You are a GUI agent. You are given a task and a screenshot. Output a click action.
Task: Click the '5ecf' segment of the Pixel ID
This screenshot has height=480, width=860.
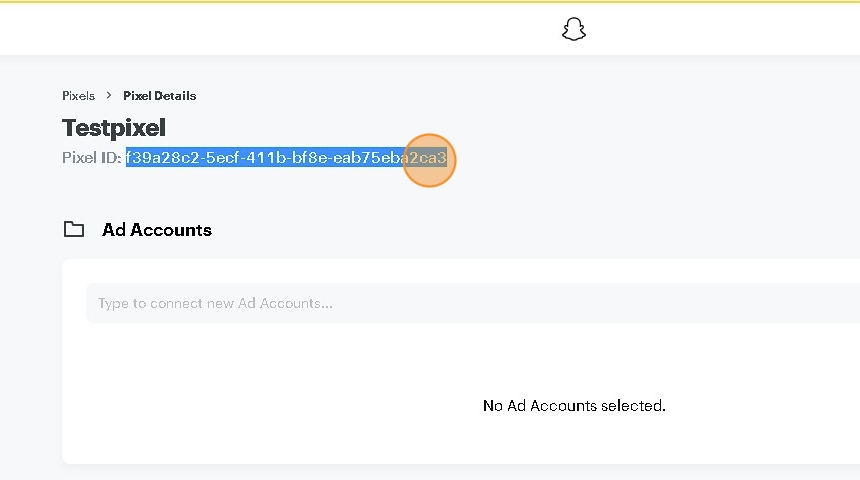pos(223,158)
